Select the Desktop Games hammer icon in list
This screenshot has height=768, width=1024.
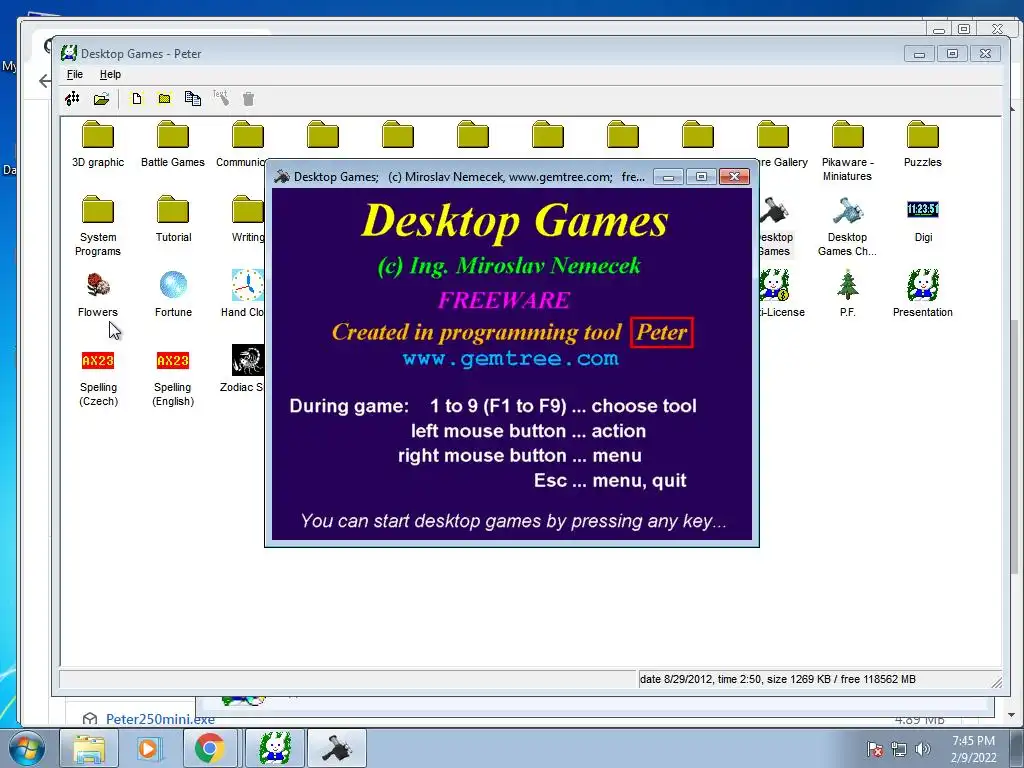775,210
